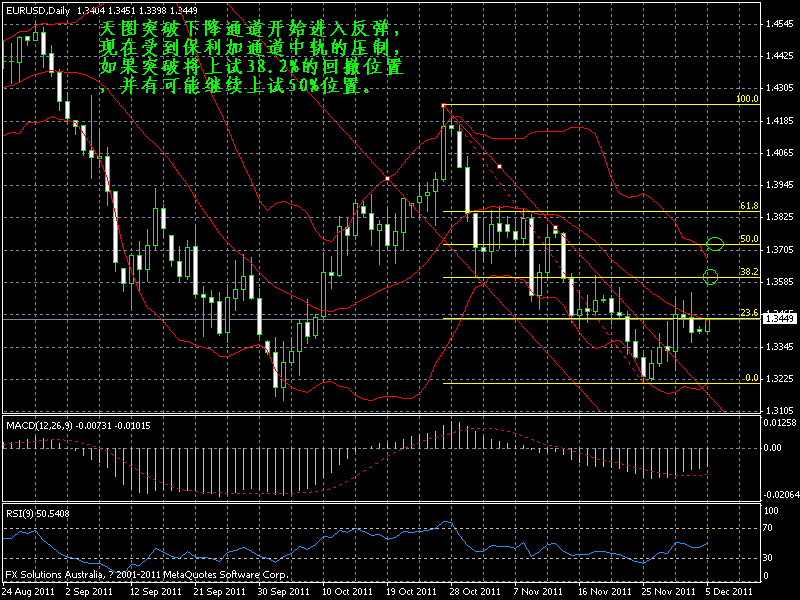Click the 1.4185 price axis label
800x600 pixels.
[780, 121]
